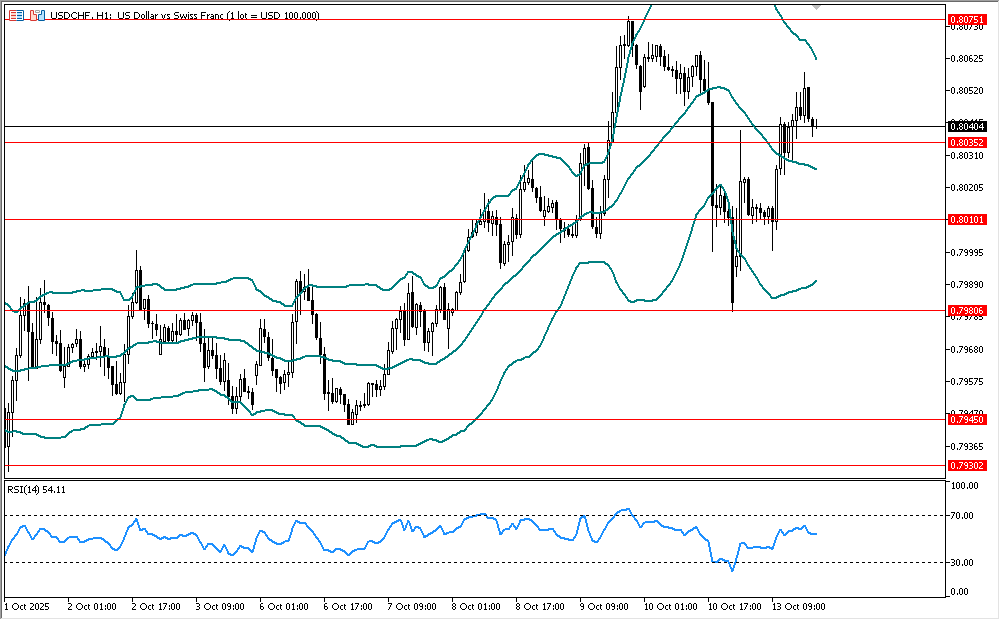Click the gray chart shift triangle marker

(x=817, y=8)
